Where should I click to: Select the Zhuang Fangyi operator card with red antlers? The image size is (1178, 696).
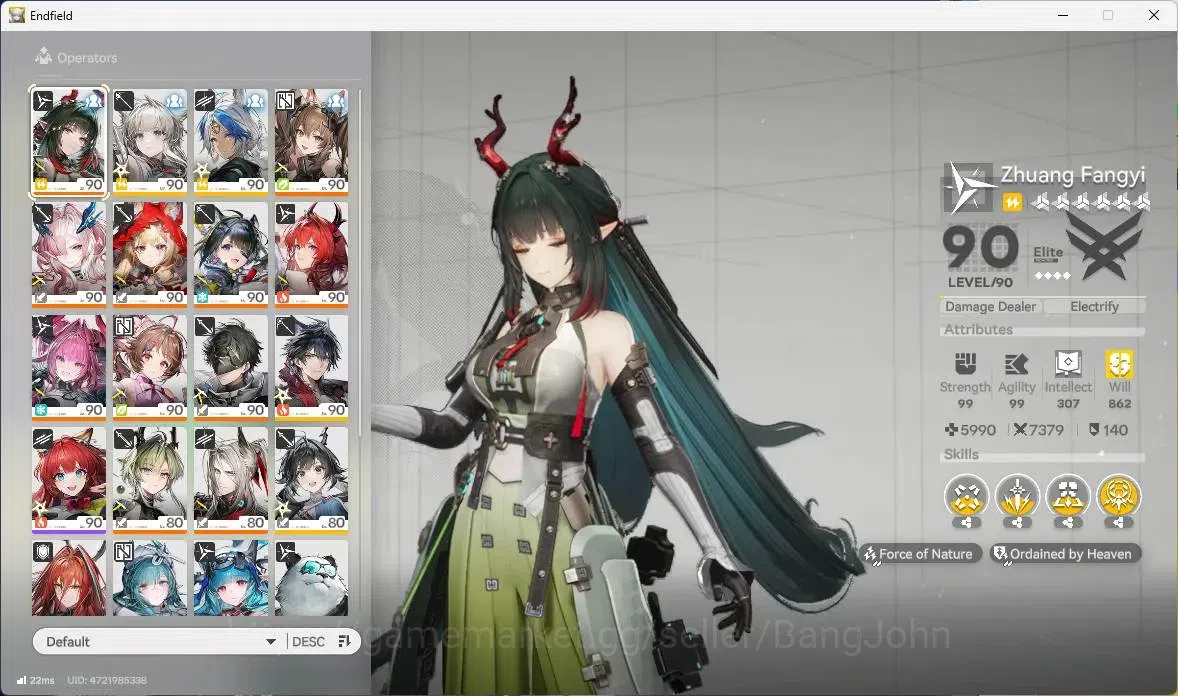pos(69,141)
